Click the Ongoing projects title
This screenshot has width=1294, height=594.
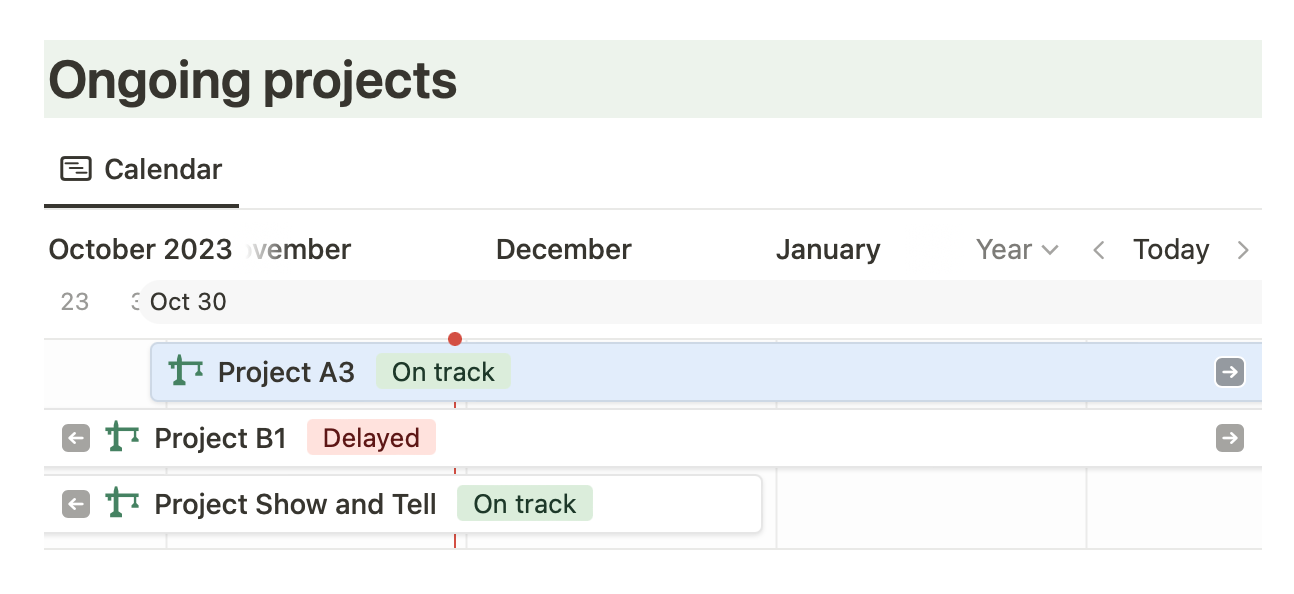[x=253, y=80]
